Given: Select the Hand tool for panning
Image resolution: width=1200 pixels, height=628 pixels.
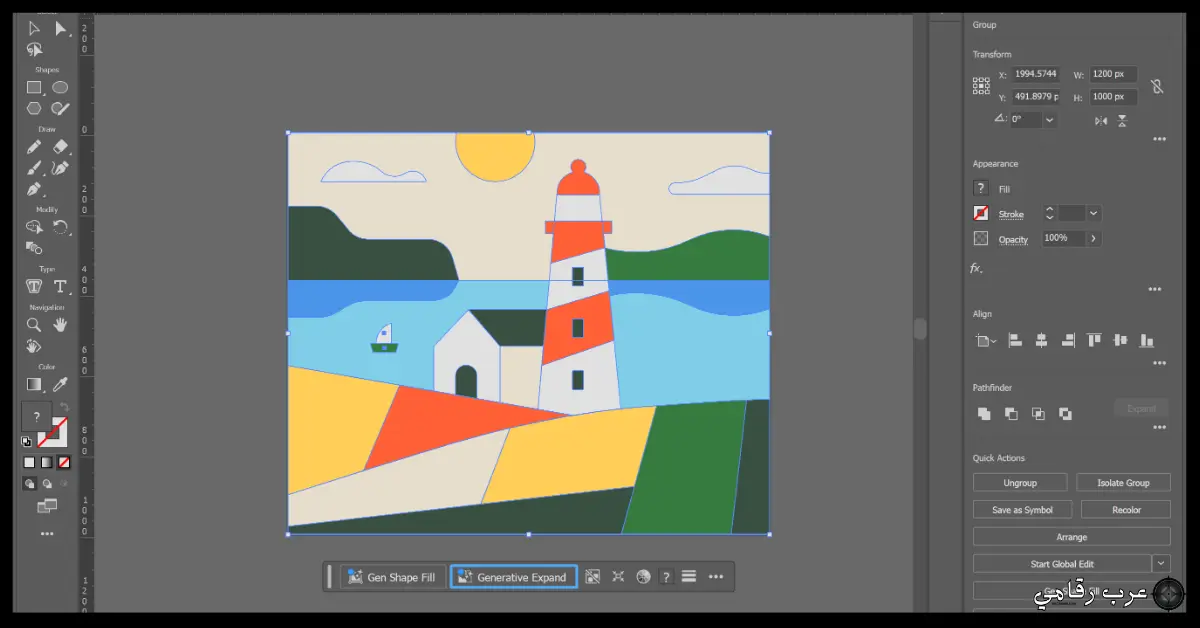Looking at the screenshot, I should tap(58, 325).
